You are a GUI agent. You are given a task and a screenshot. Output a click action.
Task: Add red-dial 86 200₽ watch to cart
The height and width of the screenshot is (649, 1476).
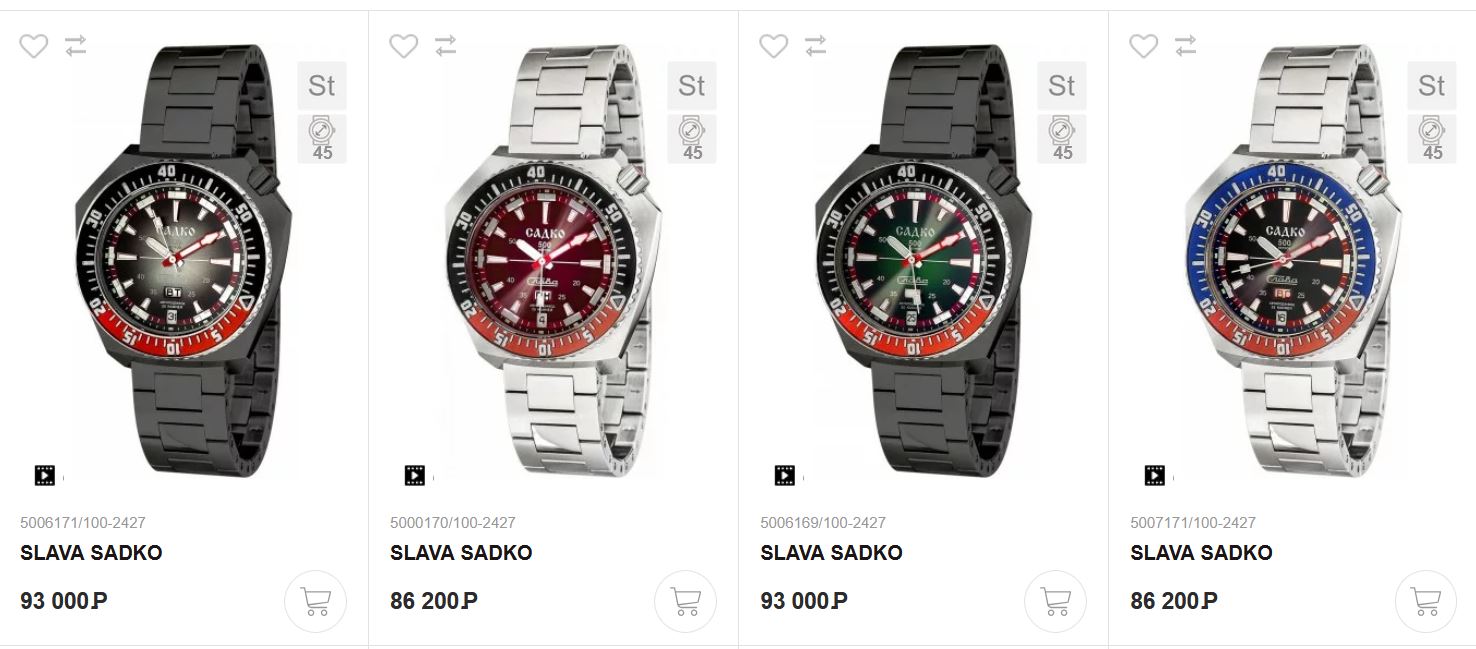point(685,601)
